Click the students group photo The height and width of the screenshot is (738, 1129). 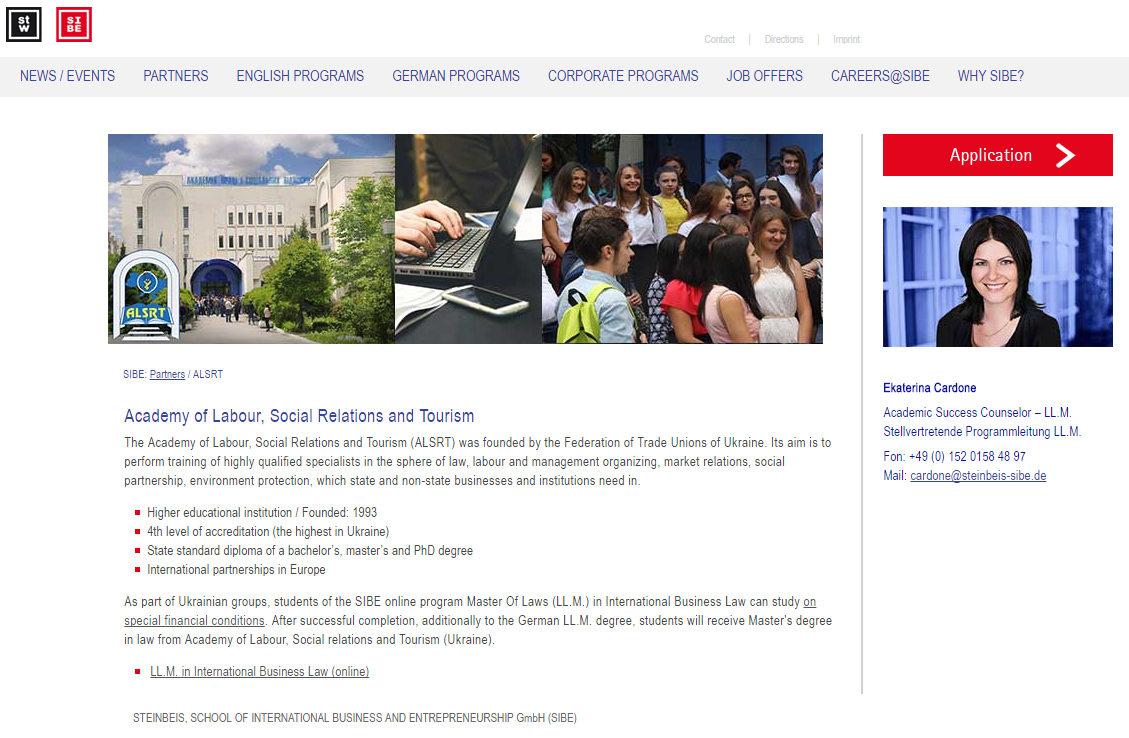[682, 238]
